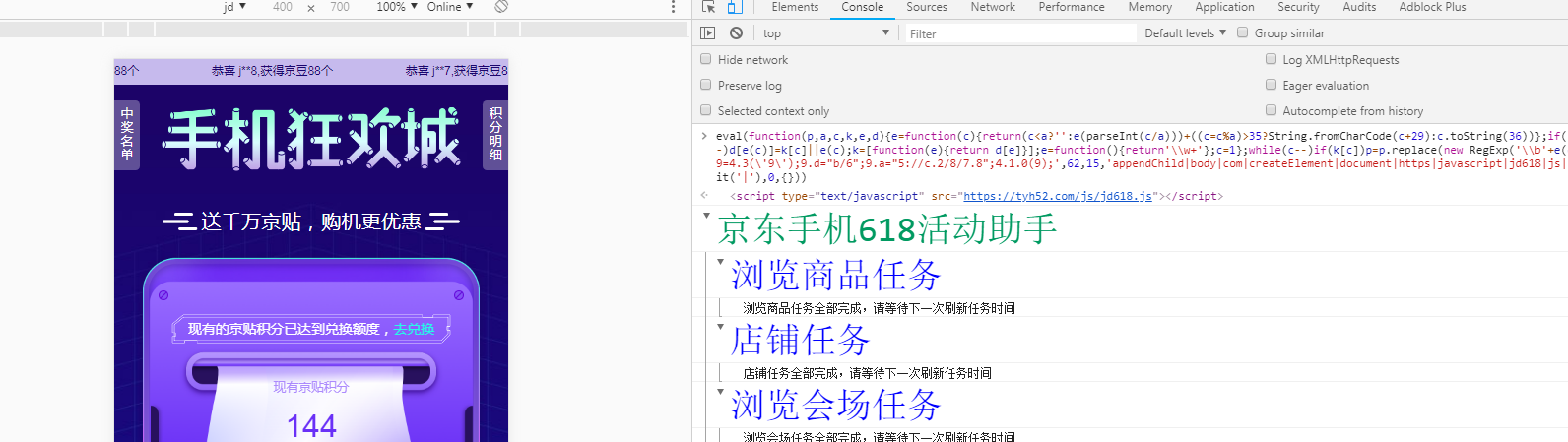
Task: Collapse the 京东手机618活动助手 console group
Action: (706, 215)
